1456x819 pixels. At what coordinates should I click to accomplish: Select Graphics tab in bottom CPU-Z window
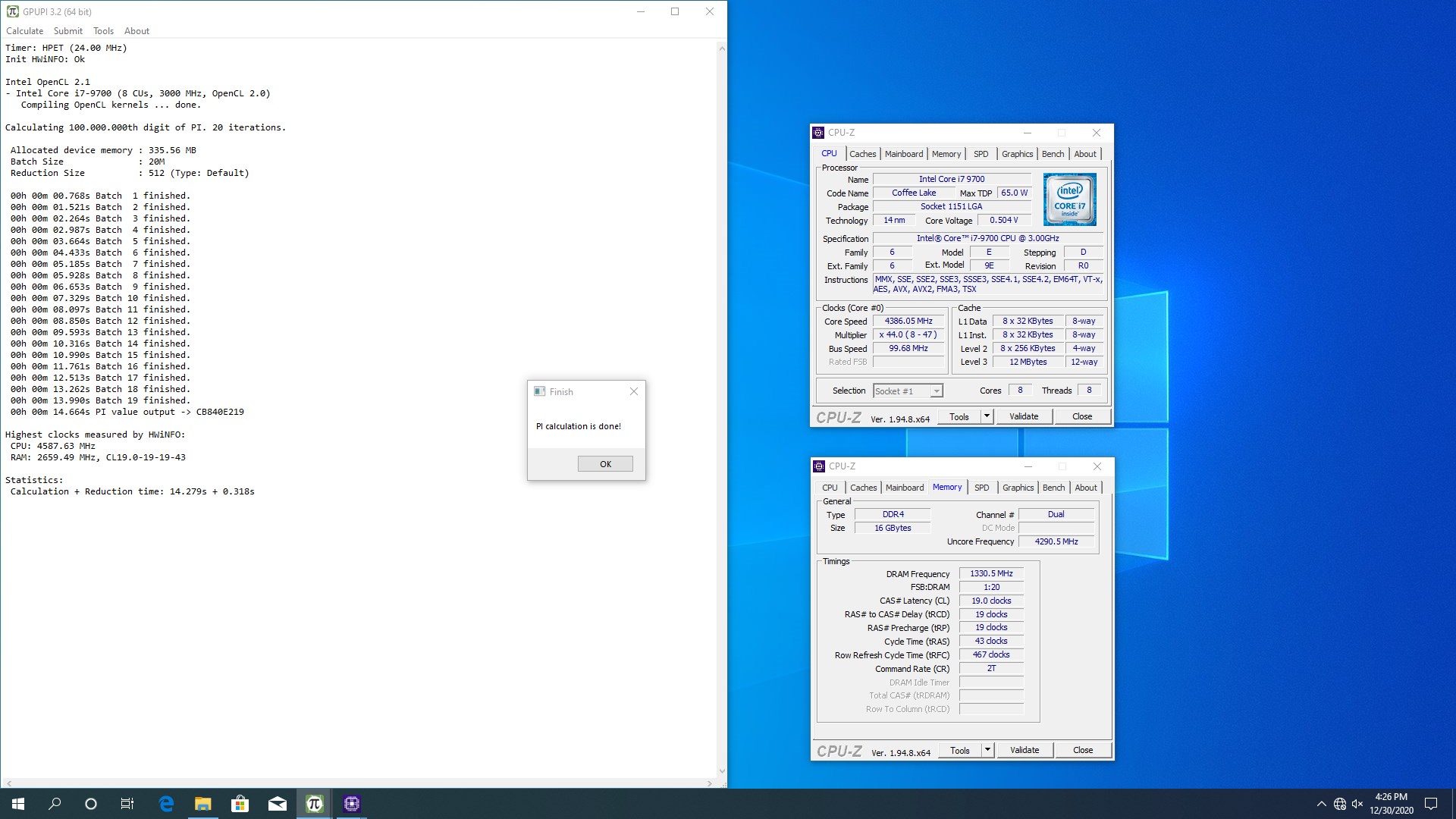(x=1018, y=488)
